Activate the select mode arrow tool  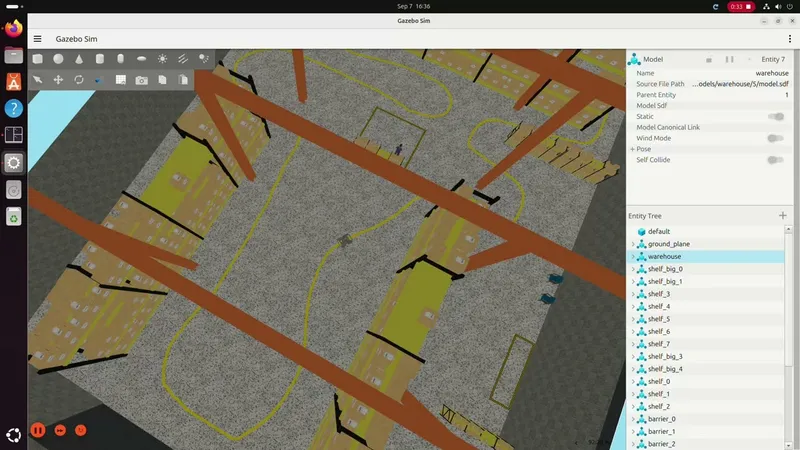38,80
